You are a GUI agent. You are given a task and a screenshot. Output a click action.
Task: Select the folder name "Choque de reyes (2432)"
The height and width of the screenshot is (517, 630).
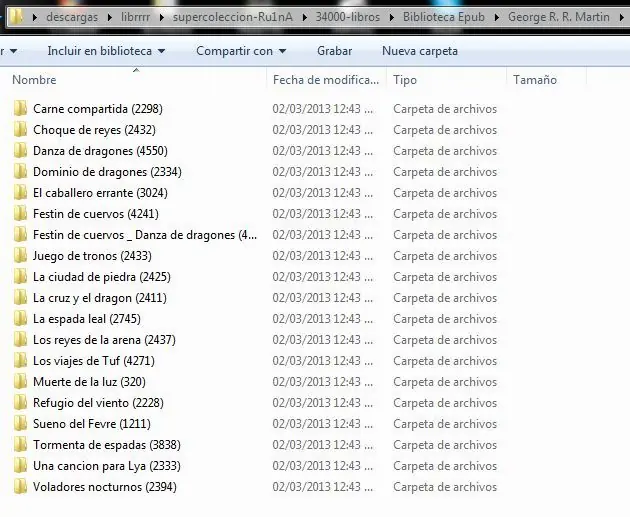tap(94, 130)
